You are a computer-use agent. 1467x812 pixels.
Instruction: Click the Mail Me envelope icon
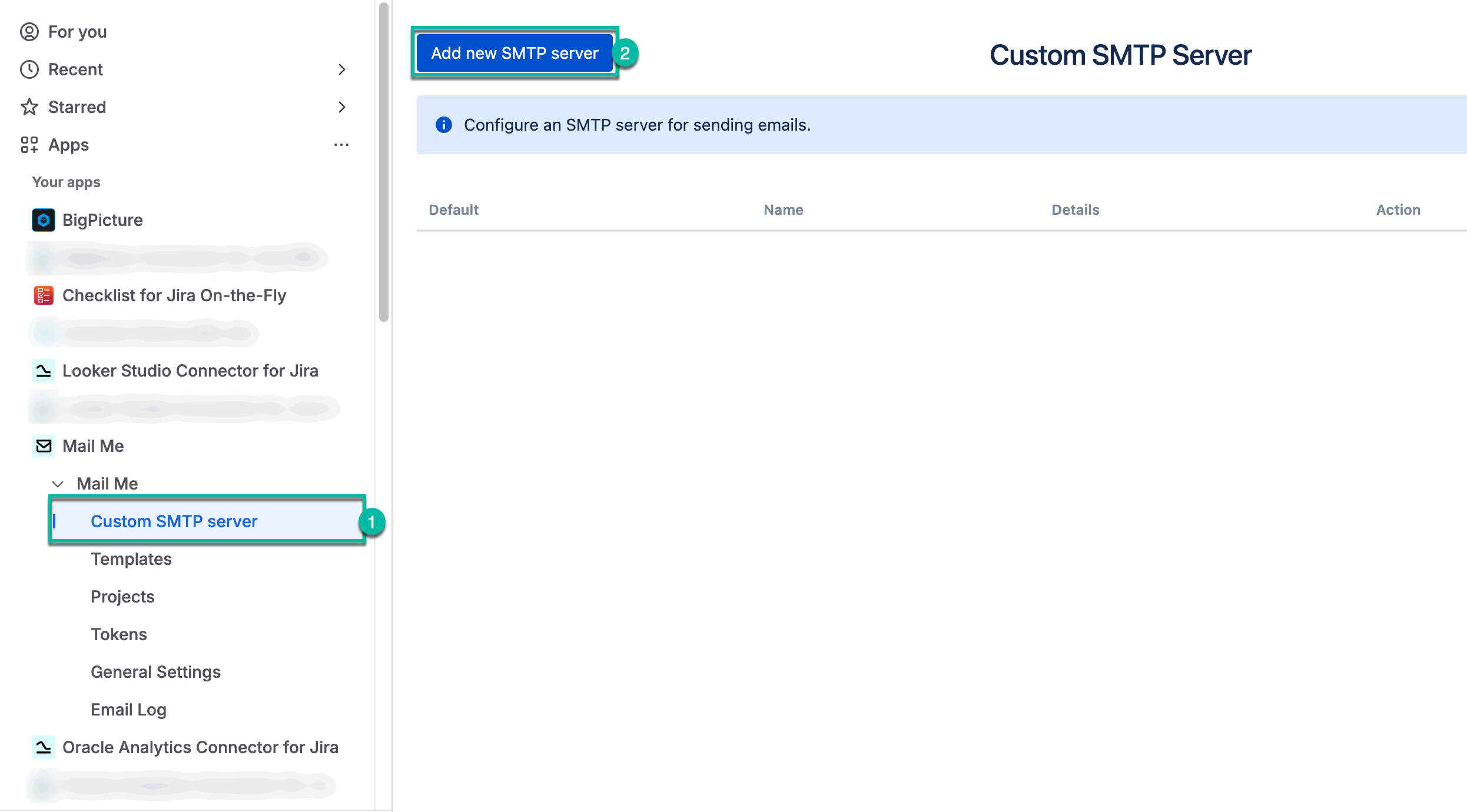[43, 446]
